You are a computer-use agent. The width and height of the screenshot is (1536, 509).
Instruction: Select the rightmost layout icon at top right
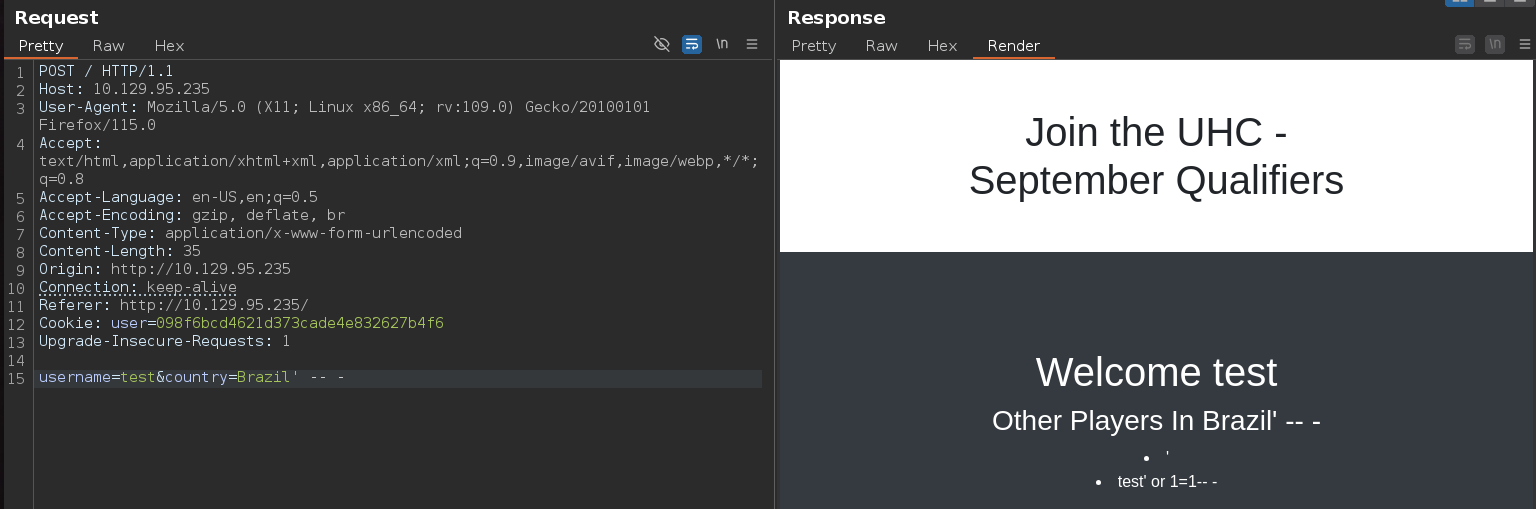(x=1519, y=3)
